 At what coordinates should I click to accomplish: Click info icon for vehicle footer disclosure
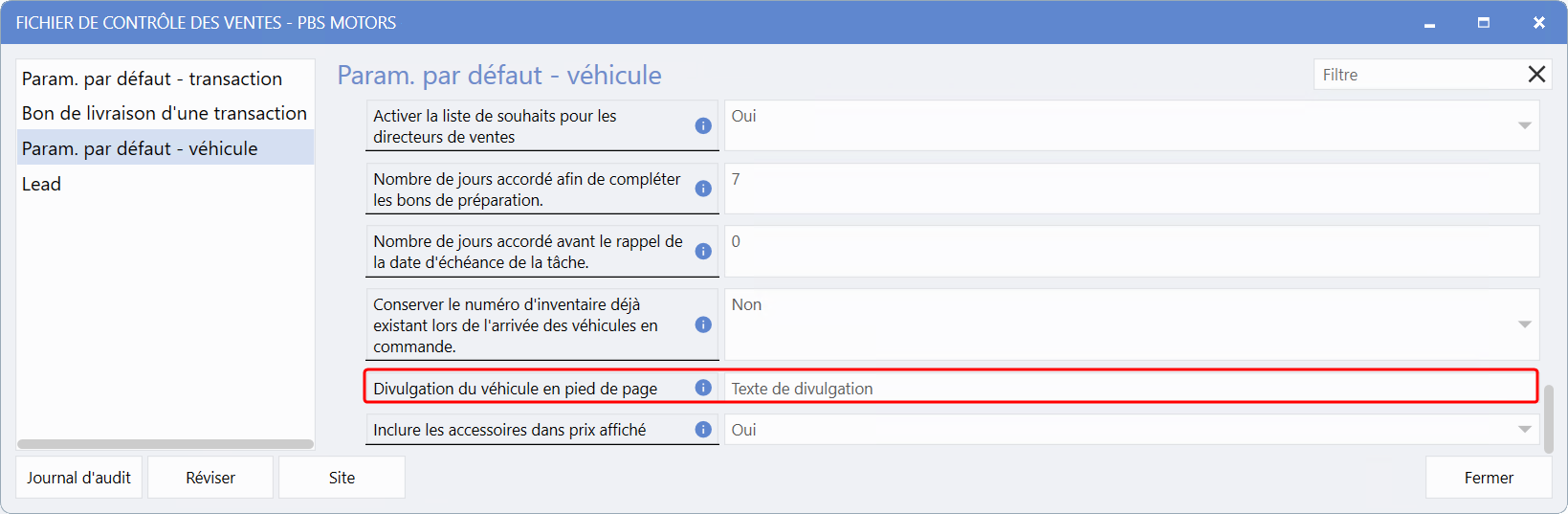click(703, 388)
